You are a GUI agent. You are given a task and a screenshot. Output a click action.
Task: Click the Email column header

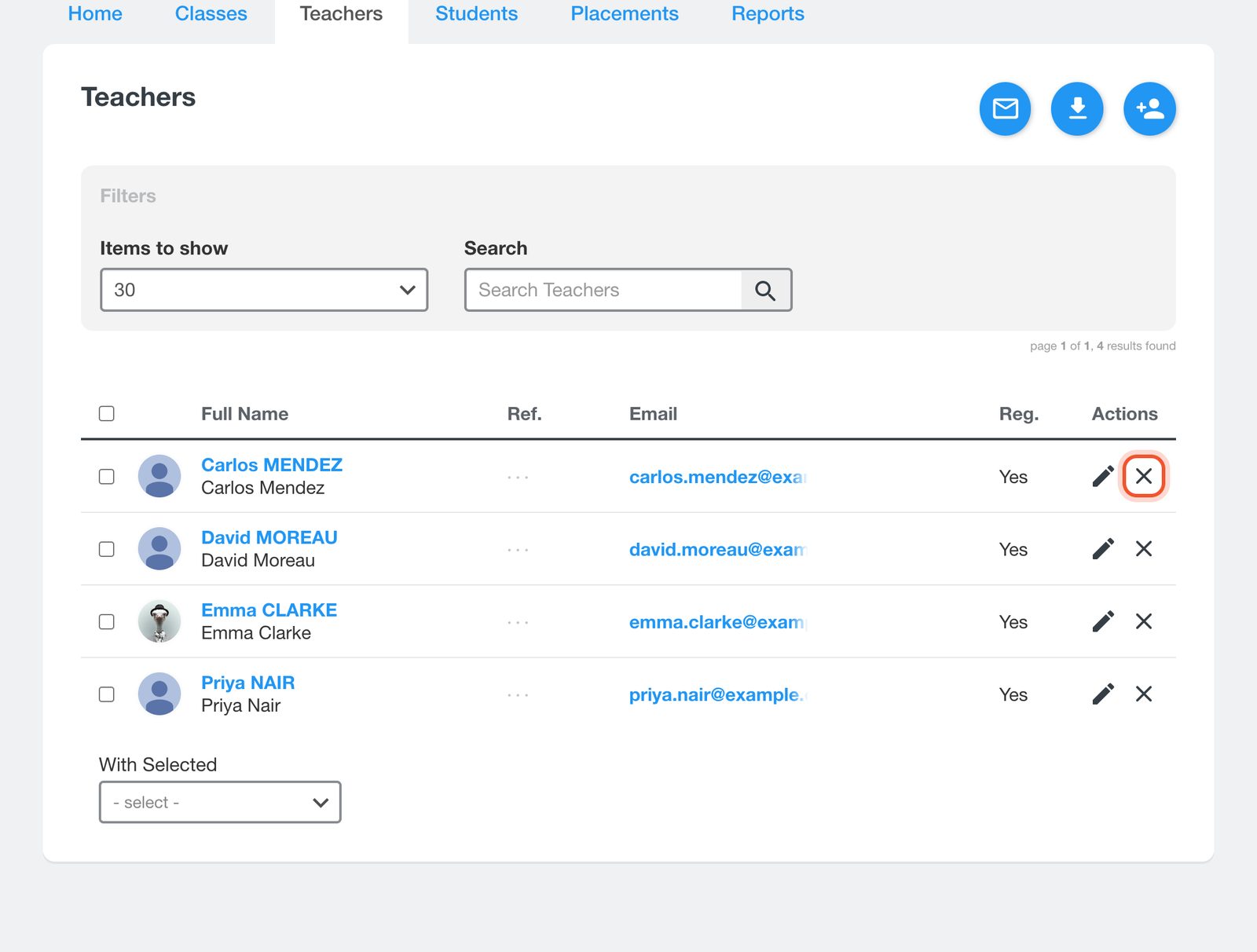click(x=653, y=414)
